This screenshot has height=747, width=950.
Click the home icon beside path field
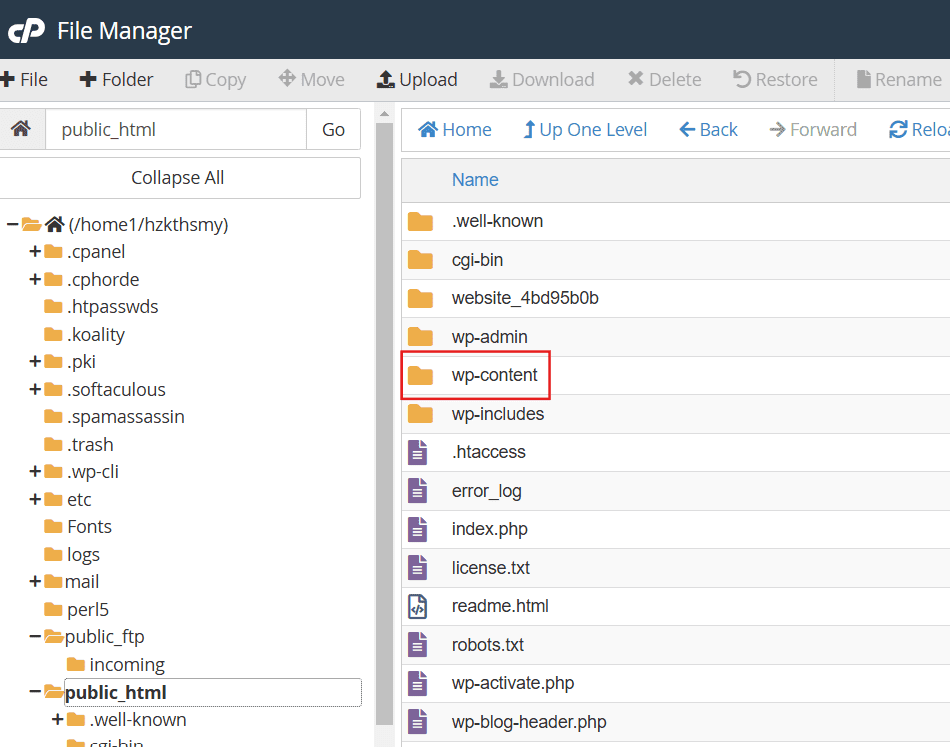click(x=21, y=128)
